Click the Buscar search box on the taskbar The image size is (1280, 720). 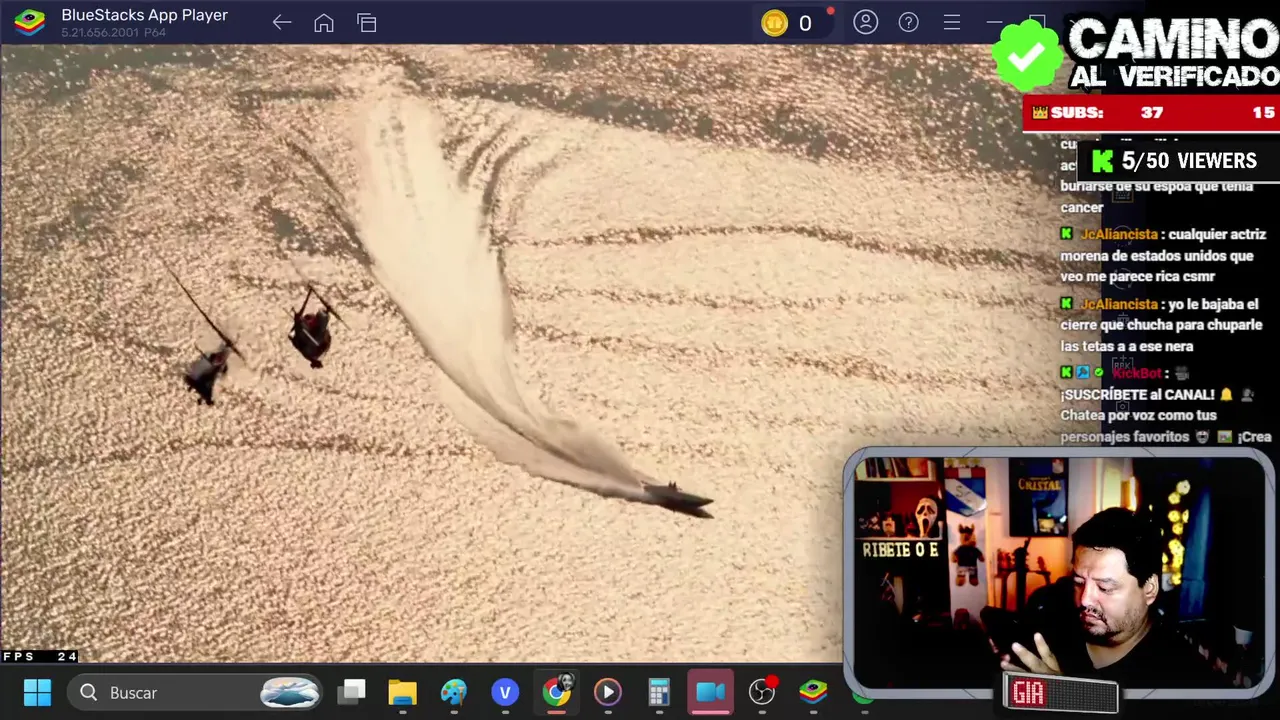click(x=195, y=692)
